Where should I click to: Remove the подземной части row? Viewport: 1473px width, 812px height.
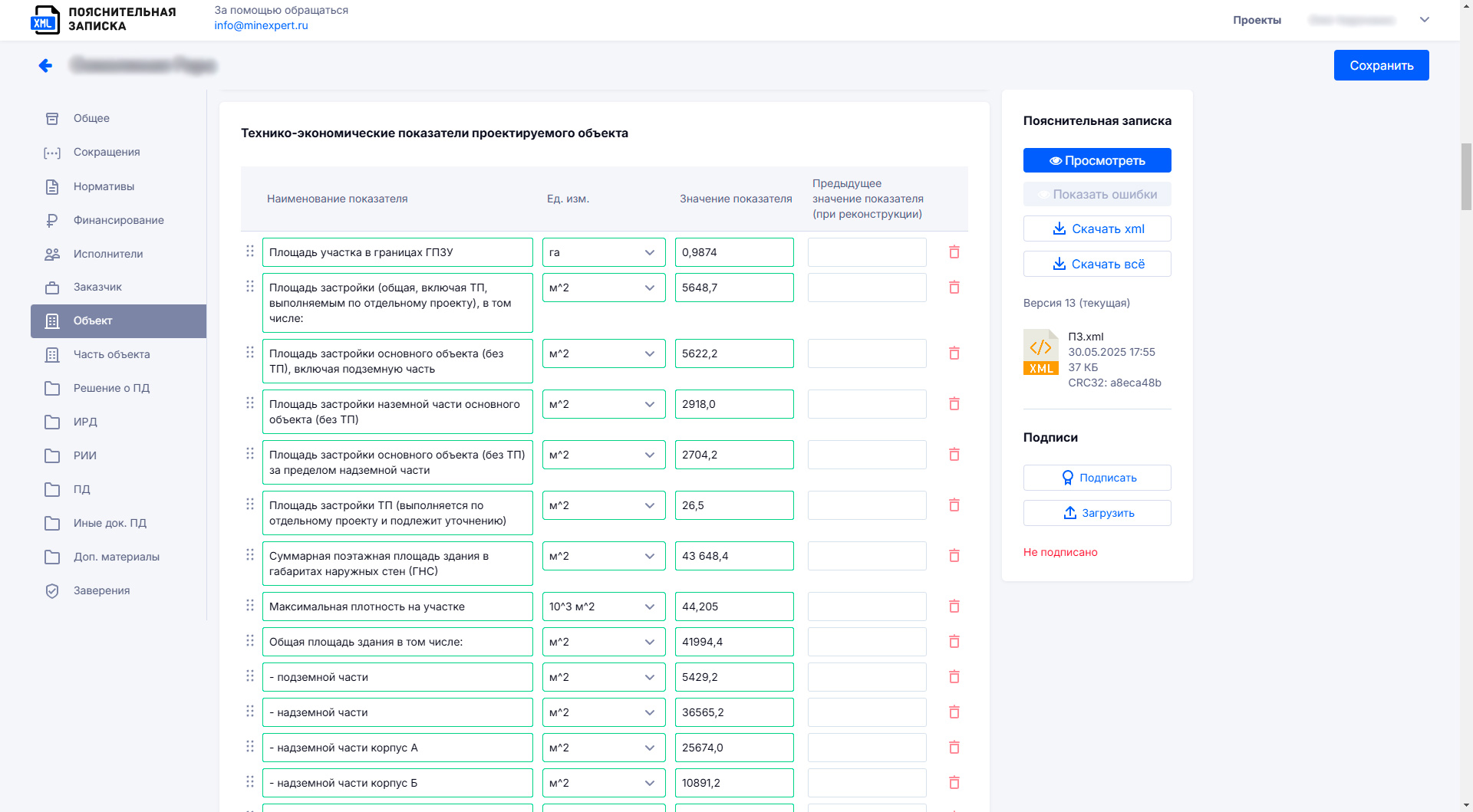pyautogui.click(x=954, y=677)
